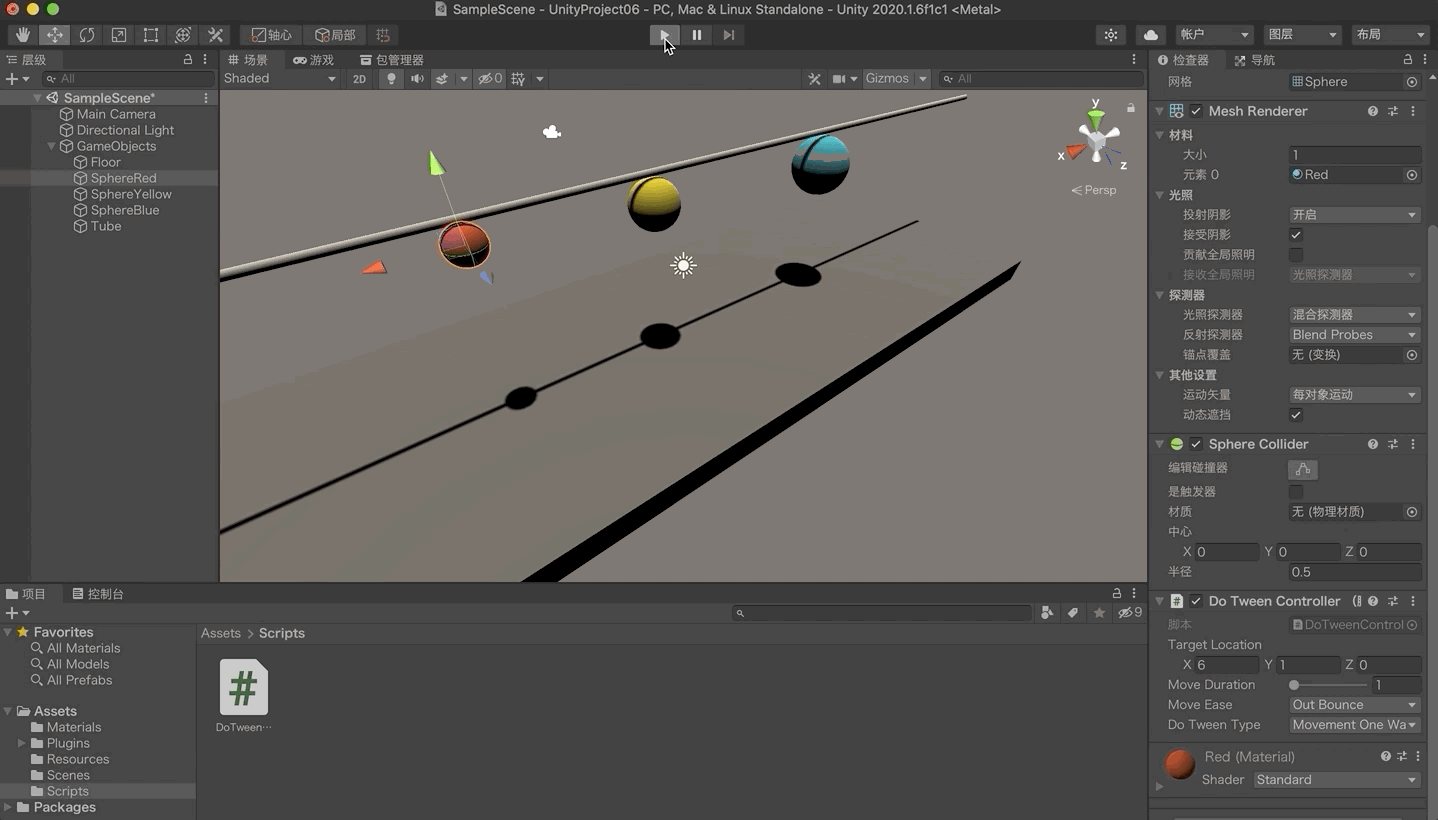The image size is (1438, 820).
Task: Select the Hand tool in toolbar
Action: pyautogui.click(x=22, y=35)
